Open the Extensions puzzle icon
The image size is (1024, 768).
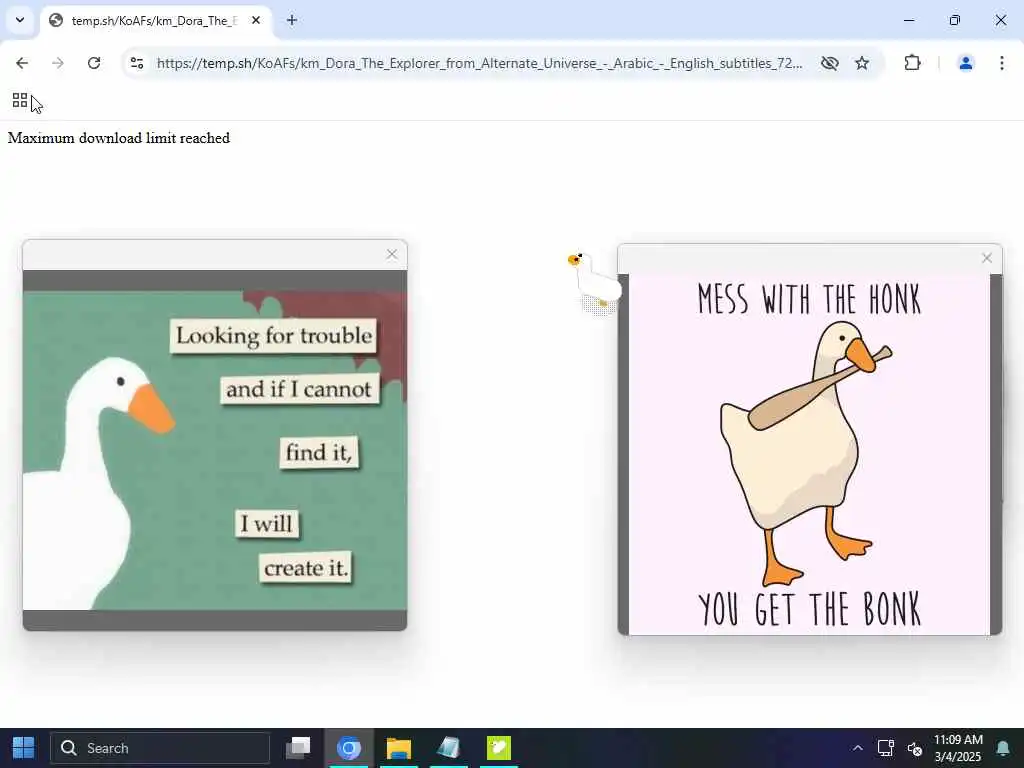point(912,63)
